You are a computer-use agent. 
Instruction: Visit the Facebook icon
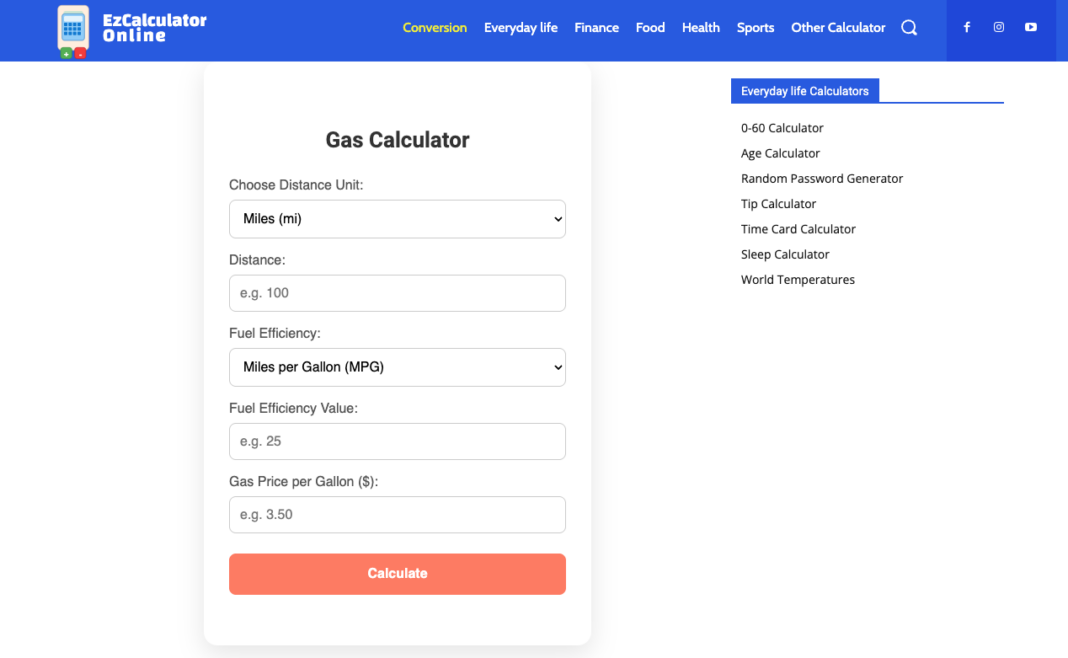click(966, 27)
